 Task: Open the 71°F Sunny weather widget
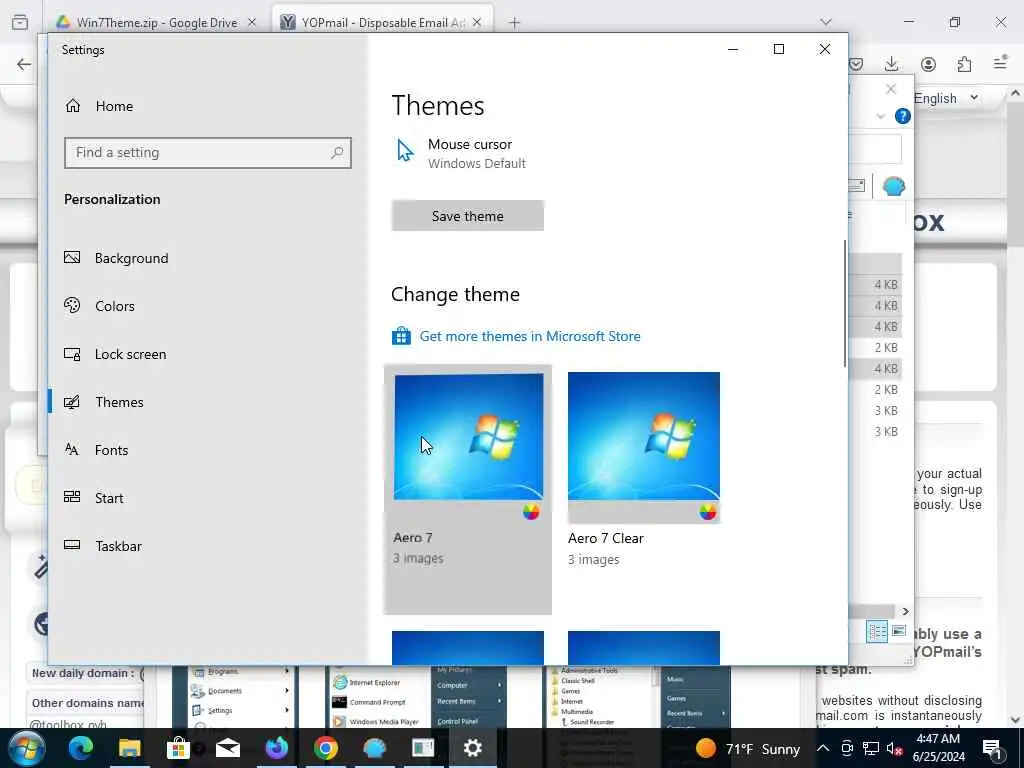(x=748, y=748)
